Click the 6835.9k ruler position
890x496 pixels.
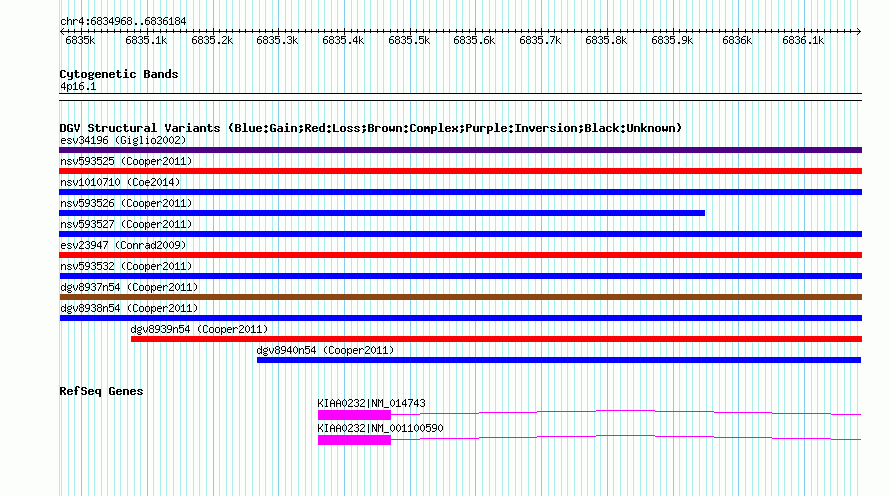click(x=672, y=40)
